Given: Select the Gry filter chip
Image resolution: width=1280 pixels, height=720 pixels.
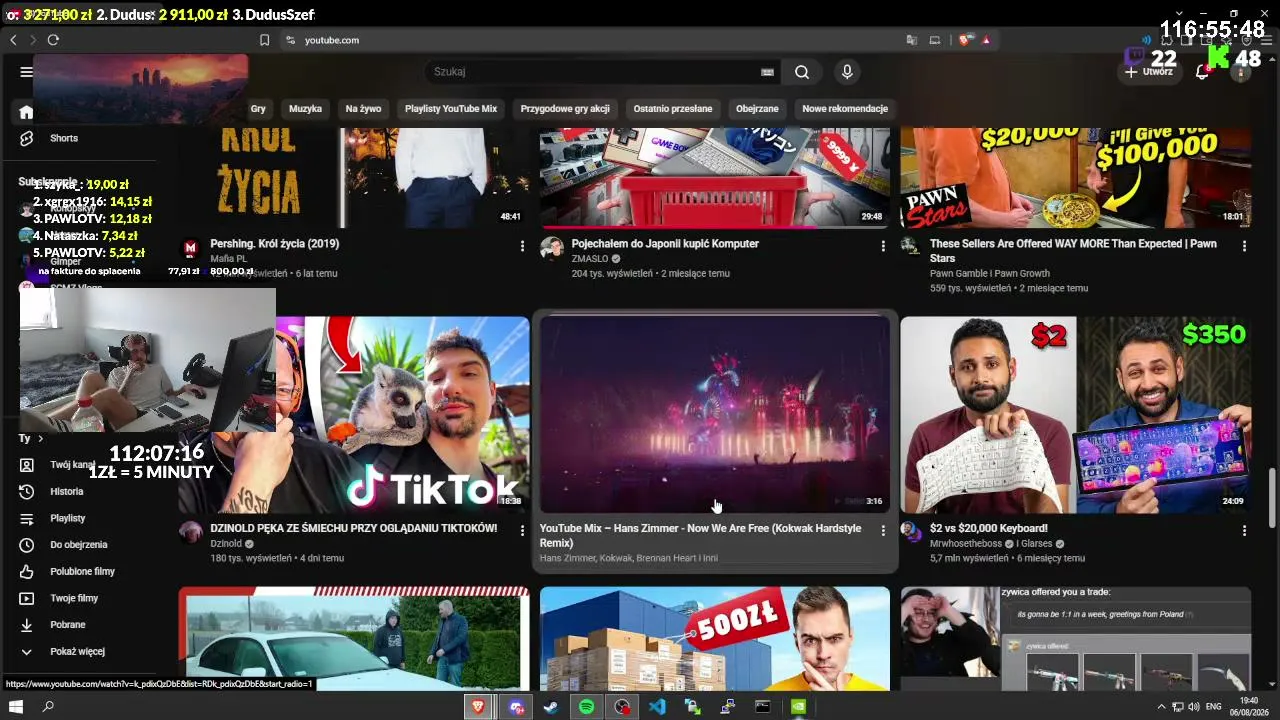Looking at the screenshot, I should 258,109.
